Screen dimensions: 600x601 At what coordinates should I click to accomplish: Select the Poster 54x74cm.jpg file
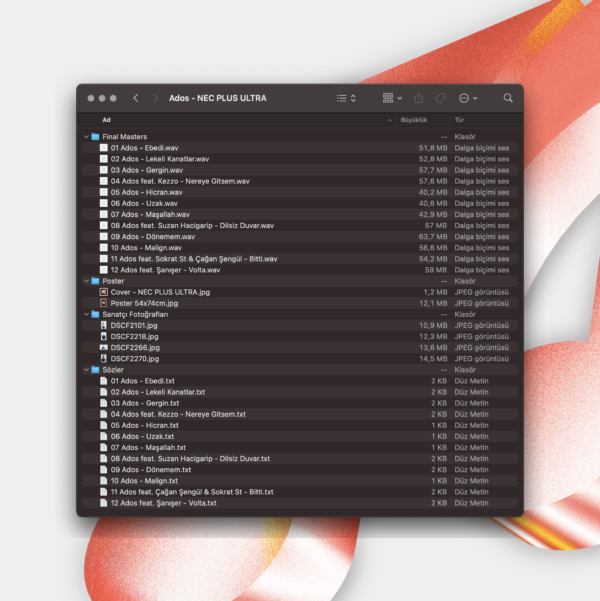click(x=144, y=303)
